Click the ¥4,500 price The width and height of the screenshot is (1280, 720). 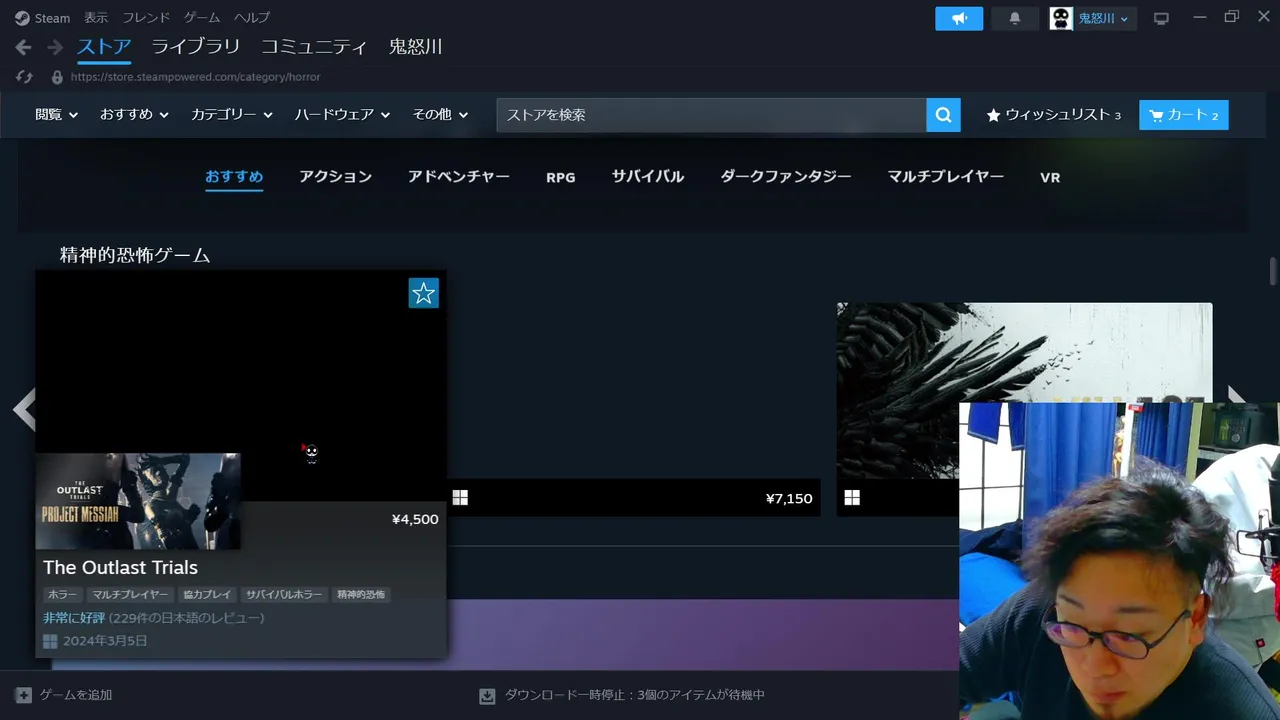point(415,519)
